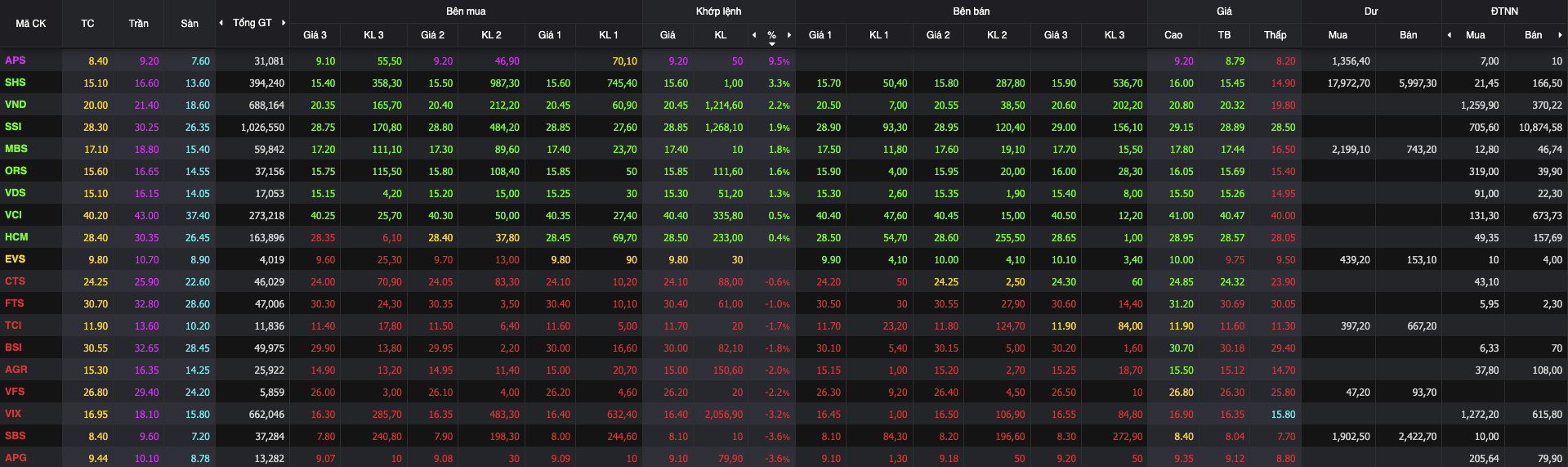The image size is (1568, 467).
Task: Open the MBS stock ticker
Action: pyautogui.click(x=16, y=149)
